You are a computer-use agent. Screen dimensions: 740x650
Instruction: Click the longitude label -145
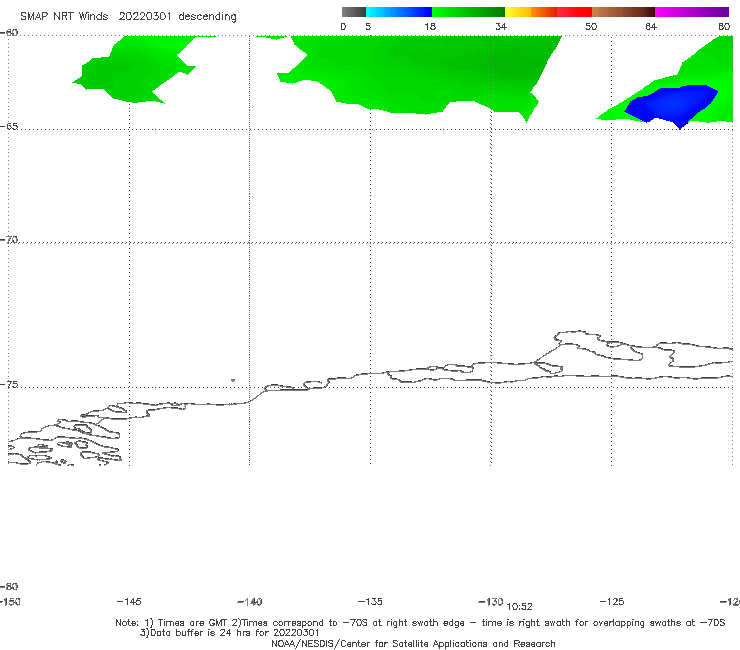tap(129, 601)
